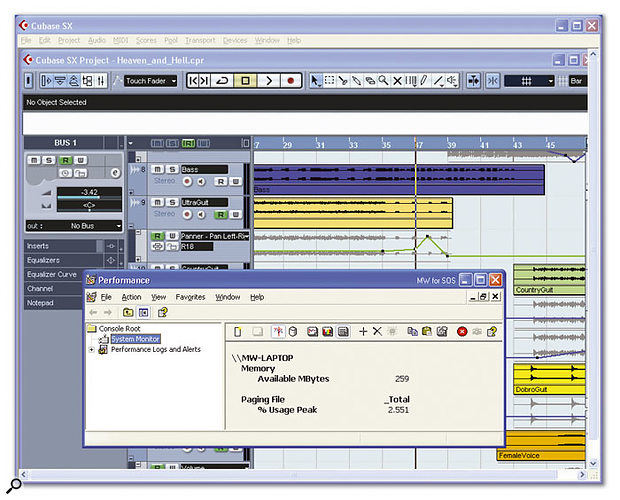Click the Stop button in Cubase transport

click(245, 81)
